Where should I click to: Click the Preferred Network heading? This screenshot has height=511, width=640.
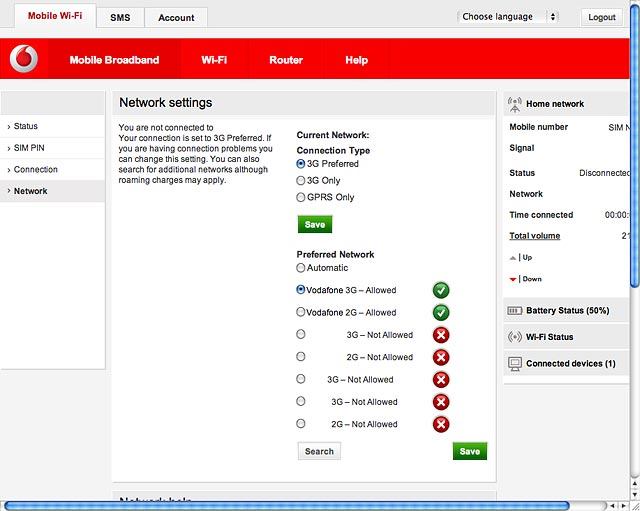click(x=336, y=255)
